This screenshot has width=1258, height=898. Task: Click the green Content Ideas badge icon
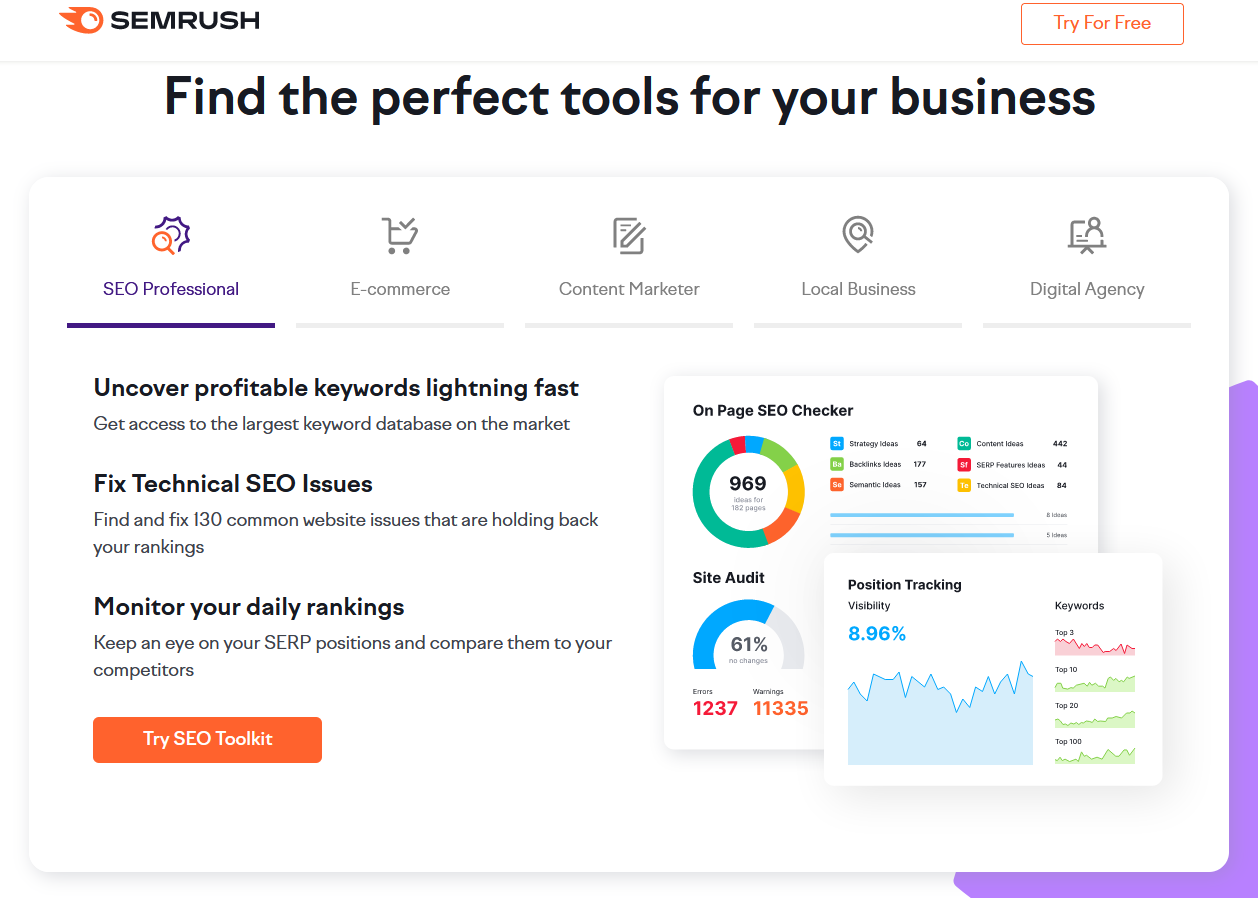click(x=964, y=443)
